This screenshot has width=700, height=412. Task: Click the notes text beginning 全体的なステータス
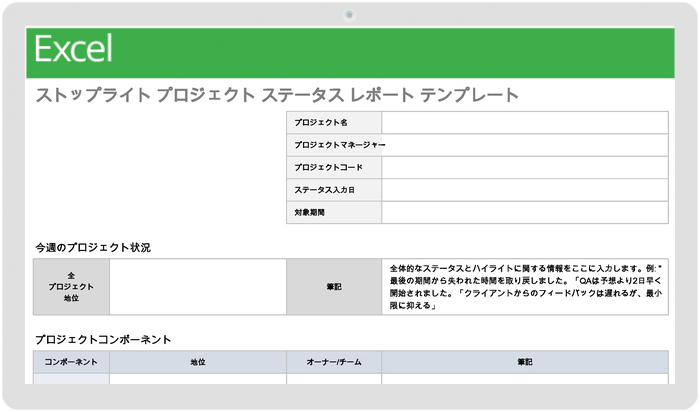(525, 287)
